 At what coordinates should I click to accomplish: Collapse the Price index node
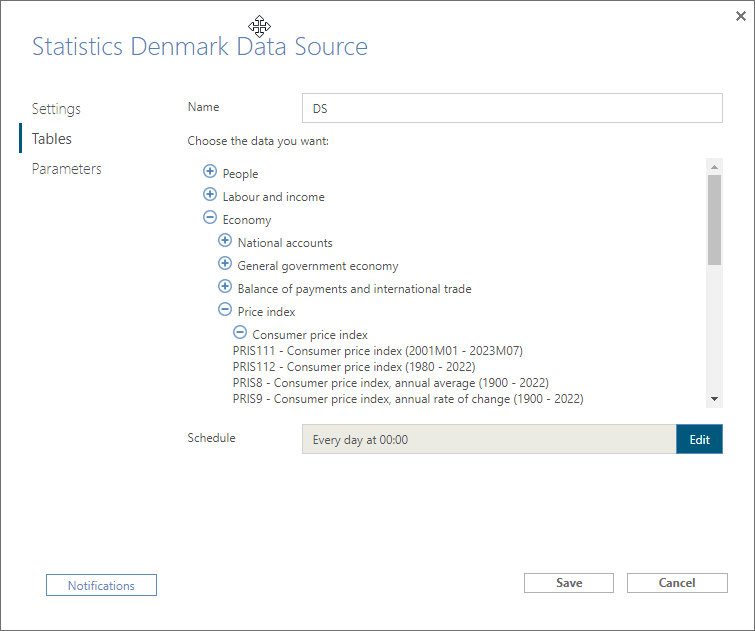pyautogui.click(x=225, y=309)
